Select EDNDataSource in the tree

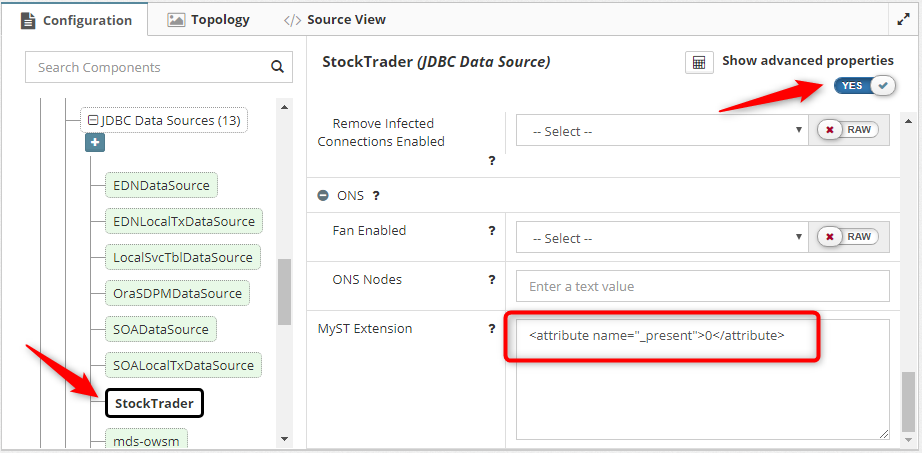(161, 185)
